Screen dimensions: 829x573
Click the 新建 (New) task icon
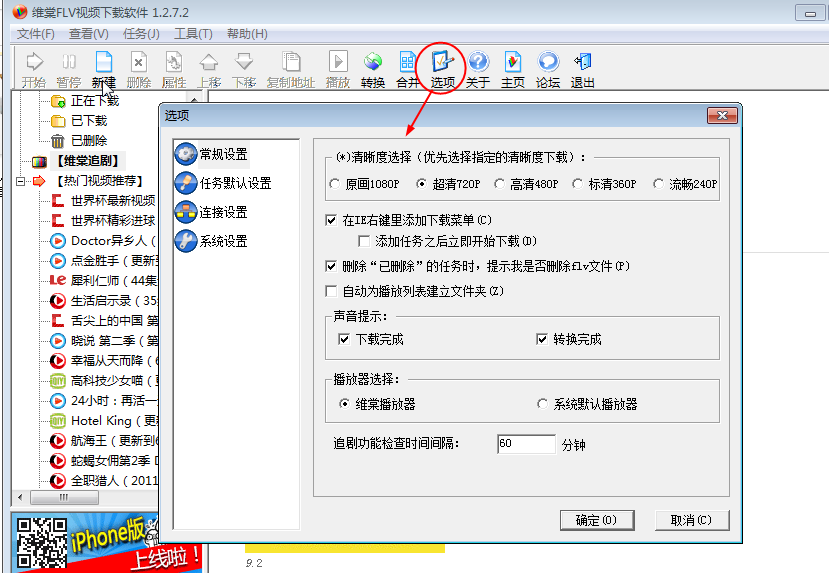(104, 69)
